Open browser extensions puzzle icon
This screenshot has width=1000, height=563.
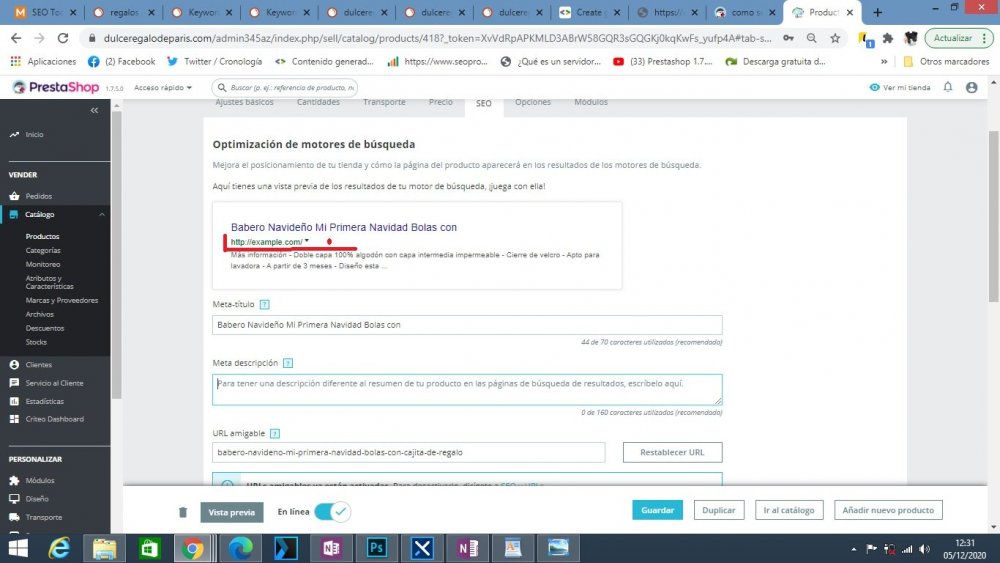click(888, 38)
